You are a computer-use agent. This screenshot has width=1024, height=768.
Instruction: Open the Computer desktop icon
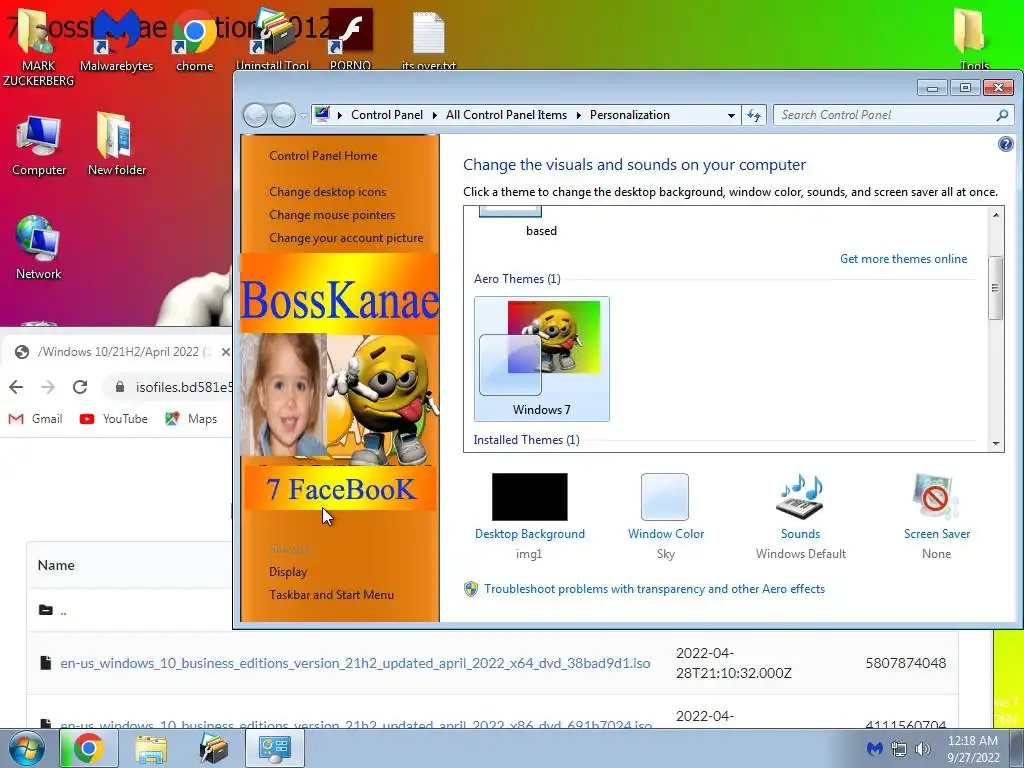click(x=39, y=145)
